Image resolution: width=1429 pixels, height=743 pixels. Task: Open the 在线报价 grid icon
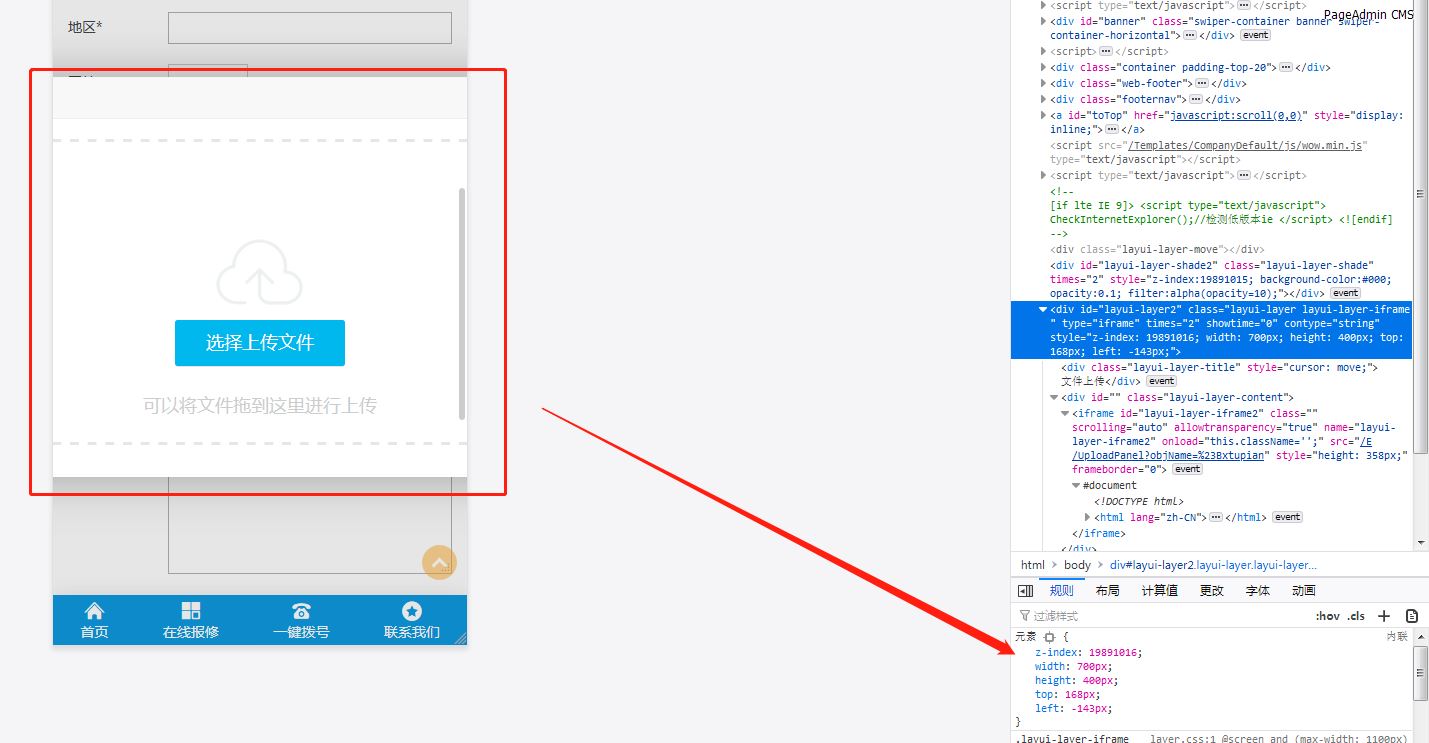pyautogui.click(x=191, y=611)
